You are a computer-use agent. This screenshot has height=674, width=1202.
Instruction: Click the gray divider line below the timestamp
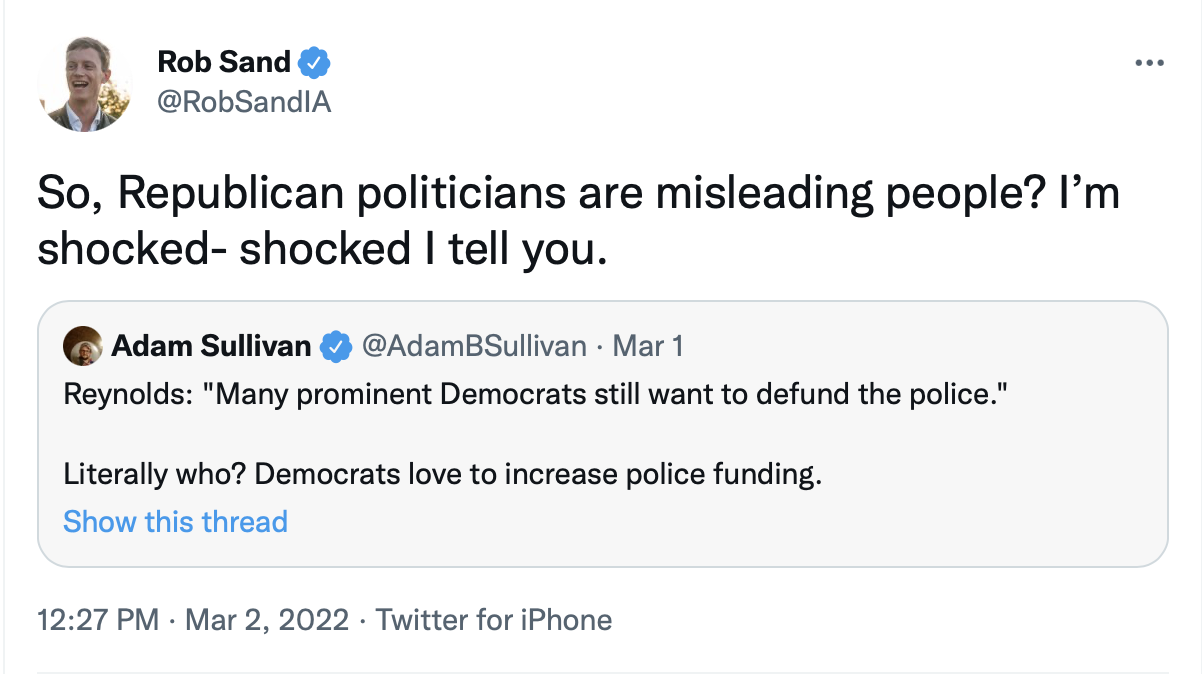tap(600, 672)
